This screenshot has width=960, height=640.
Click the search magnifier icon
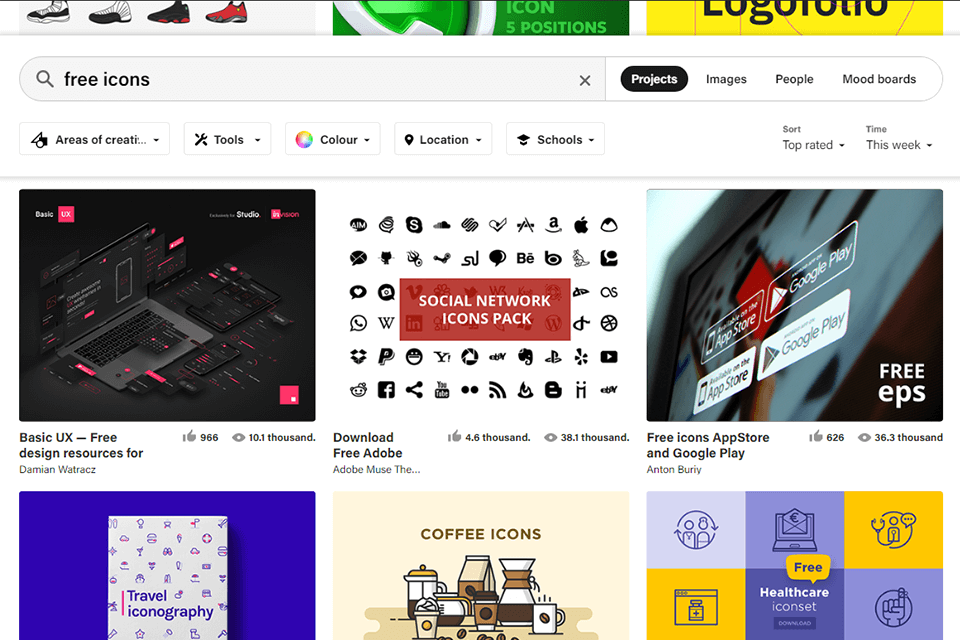click(45, 78)
